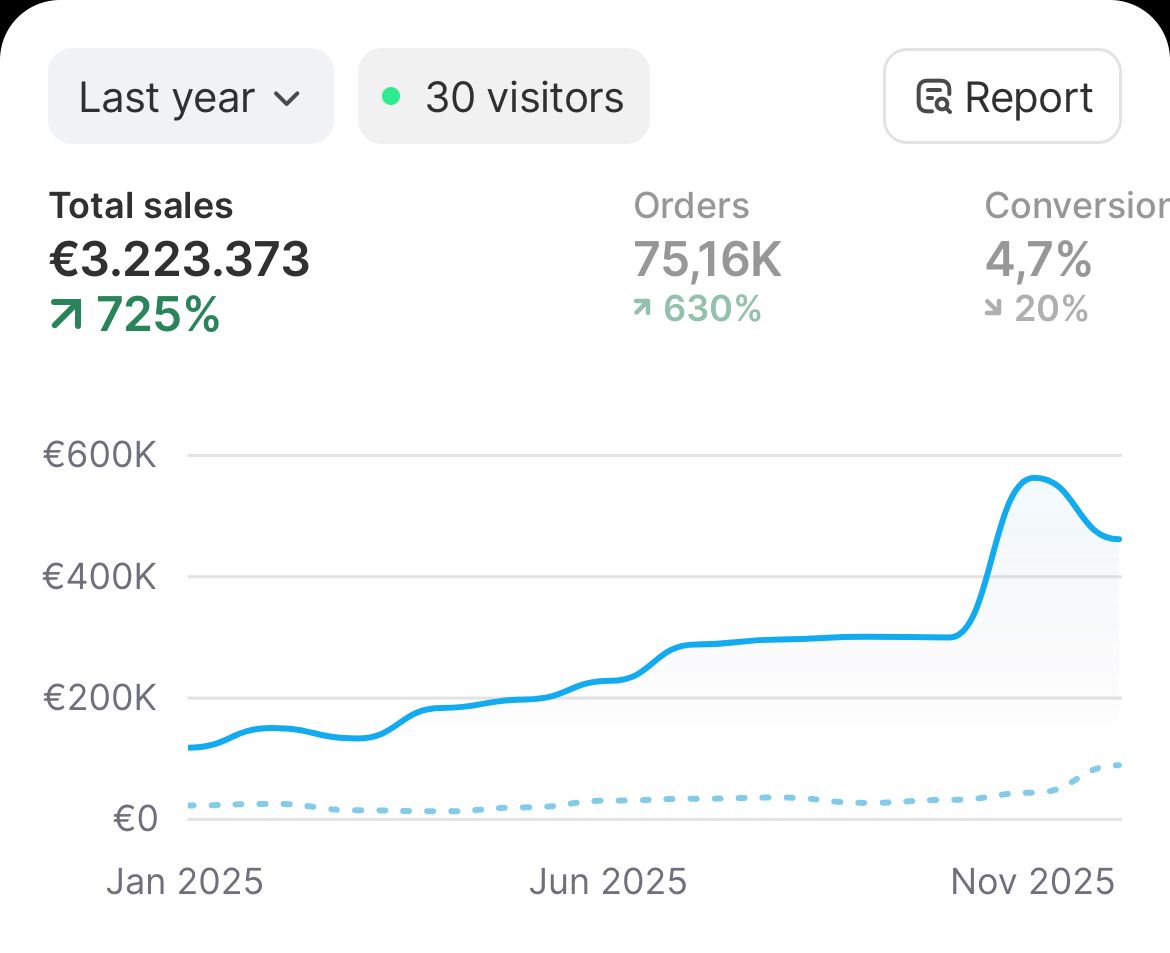The image size is (1170, 953).
Task: Click the Jun 2025 axis label
Action: (608, 881)
